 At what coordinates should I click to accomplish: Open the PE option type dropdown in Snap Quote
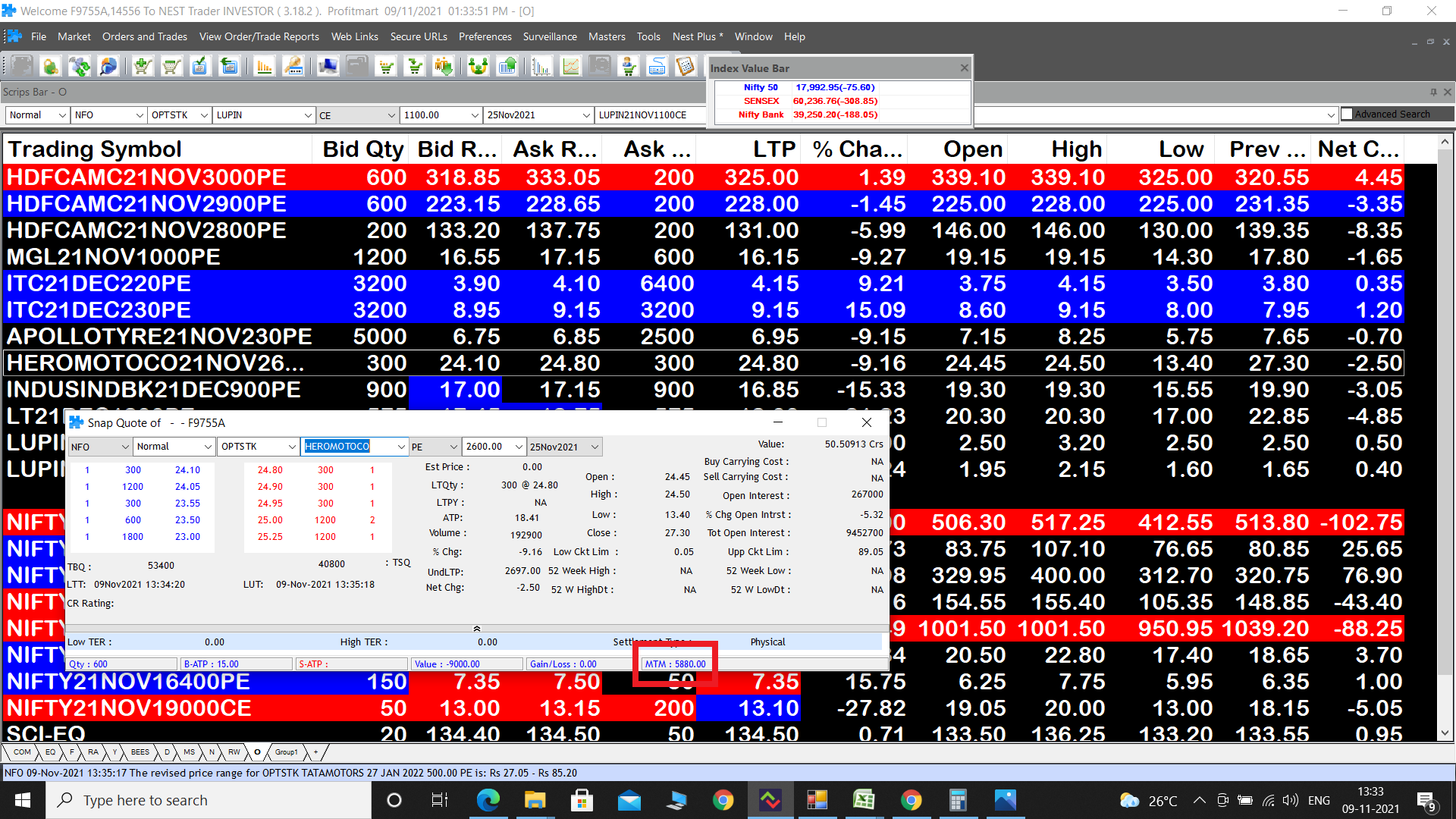click(453, 447)
